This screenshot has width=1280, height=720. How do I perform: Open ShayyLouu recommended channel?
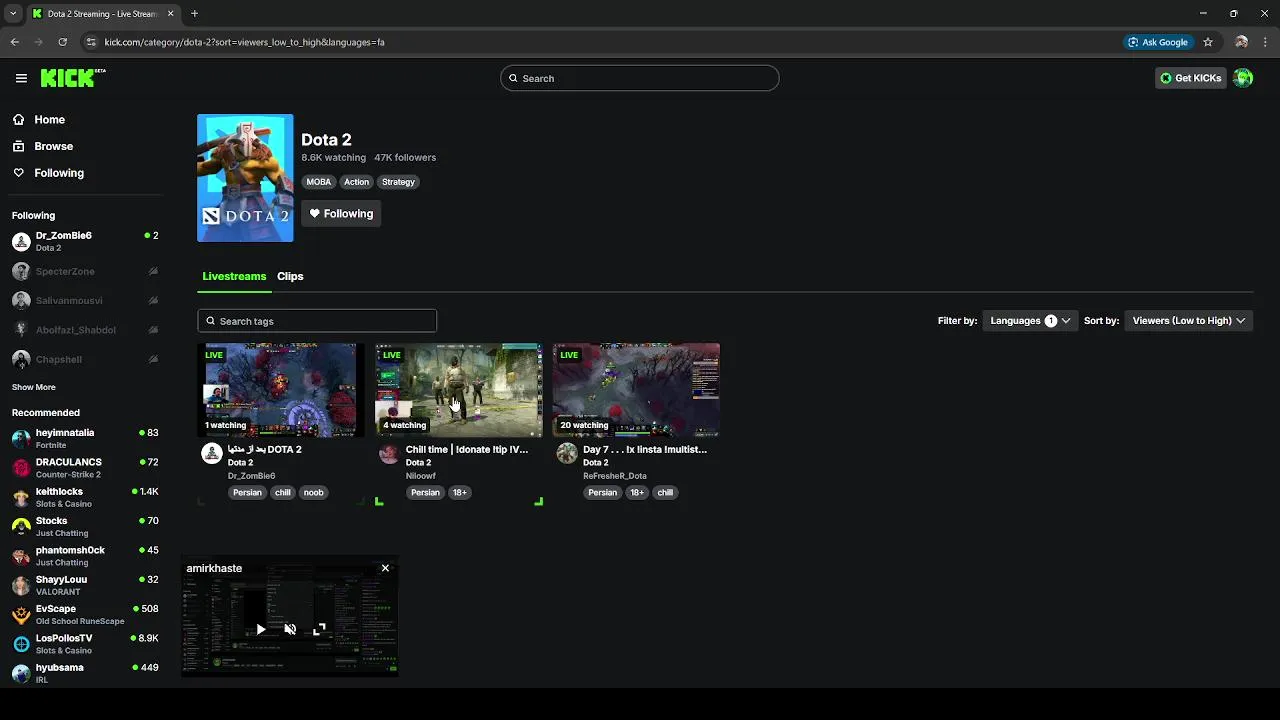coord(85,585)
